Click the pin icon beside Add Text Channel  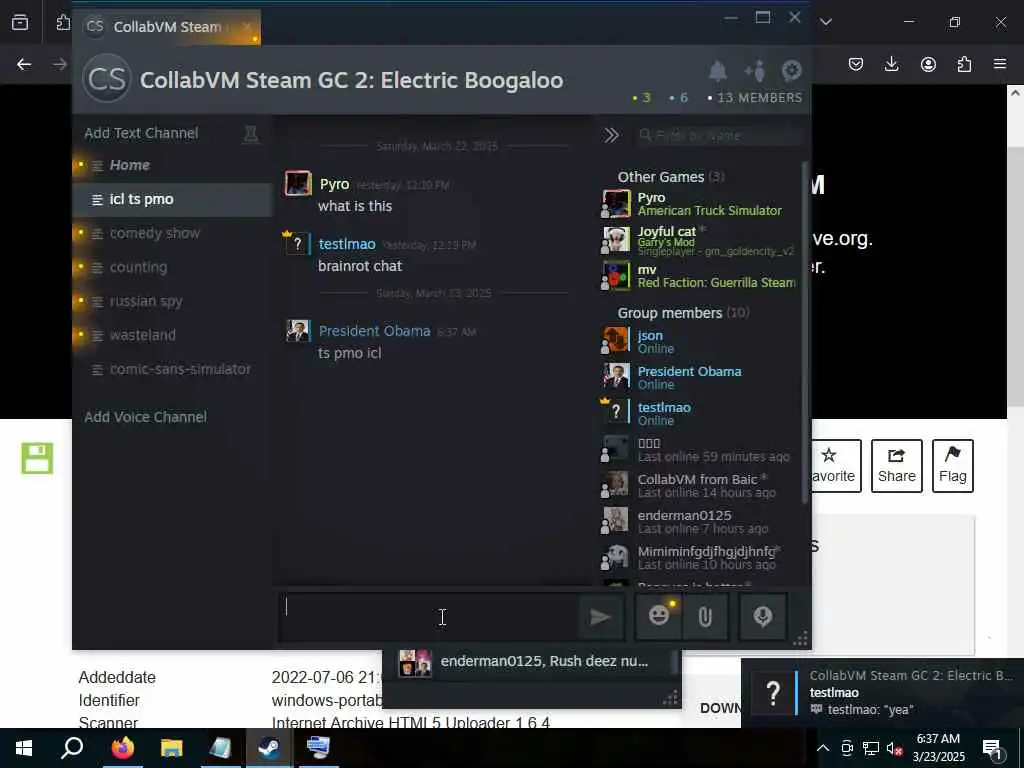pos(250,135)
